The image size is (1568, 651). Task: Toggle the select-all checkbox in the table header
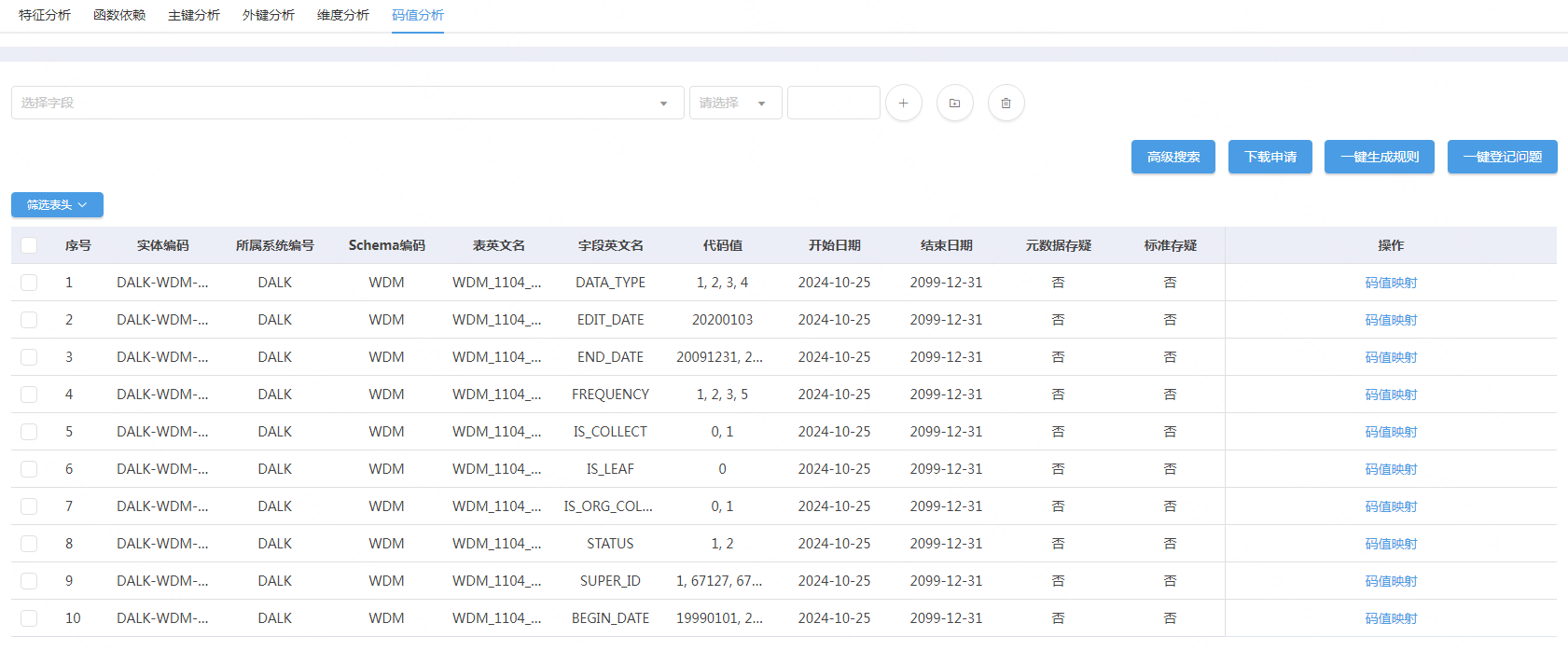coord(29,245)
